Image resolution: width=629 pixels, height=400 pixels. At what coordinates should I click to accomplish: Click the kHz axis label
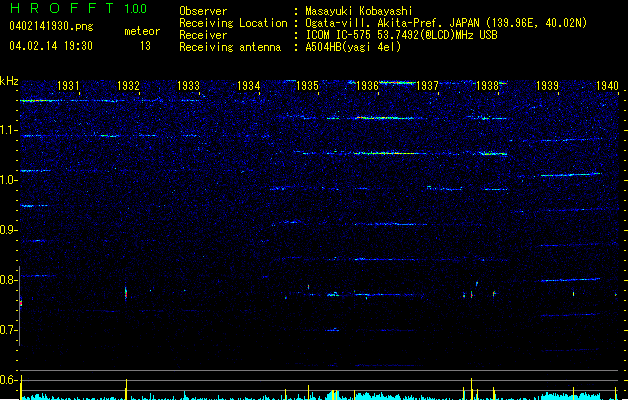(x=9, y=81)
